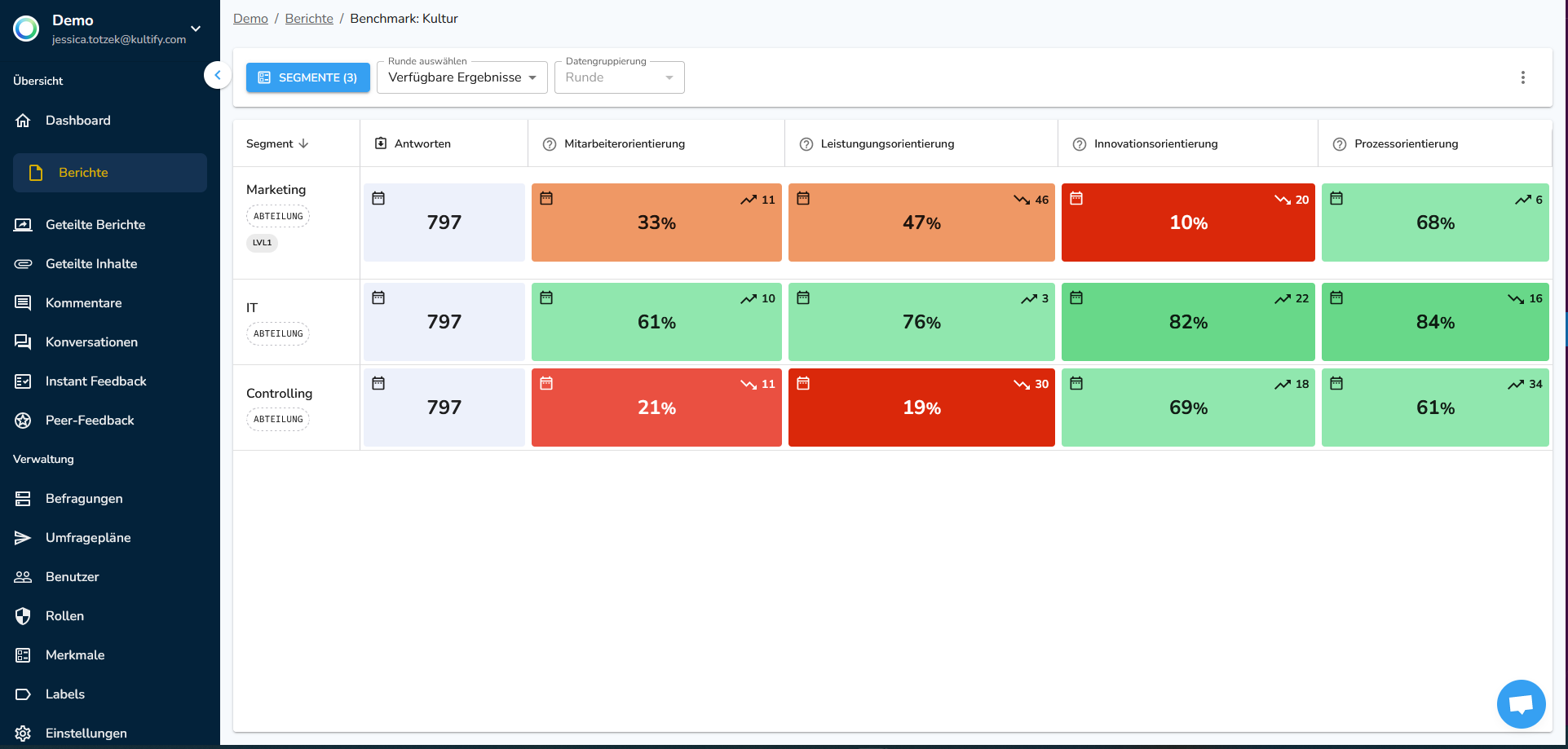Click the jessica.totzek@kultify.com email
The image size is (1568, 749).
click(119, 39)
